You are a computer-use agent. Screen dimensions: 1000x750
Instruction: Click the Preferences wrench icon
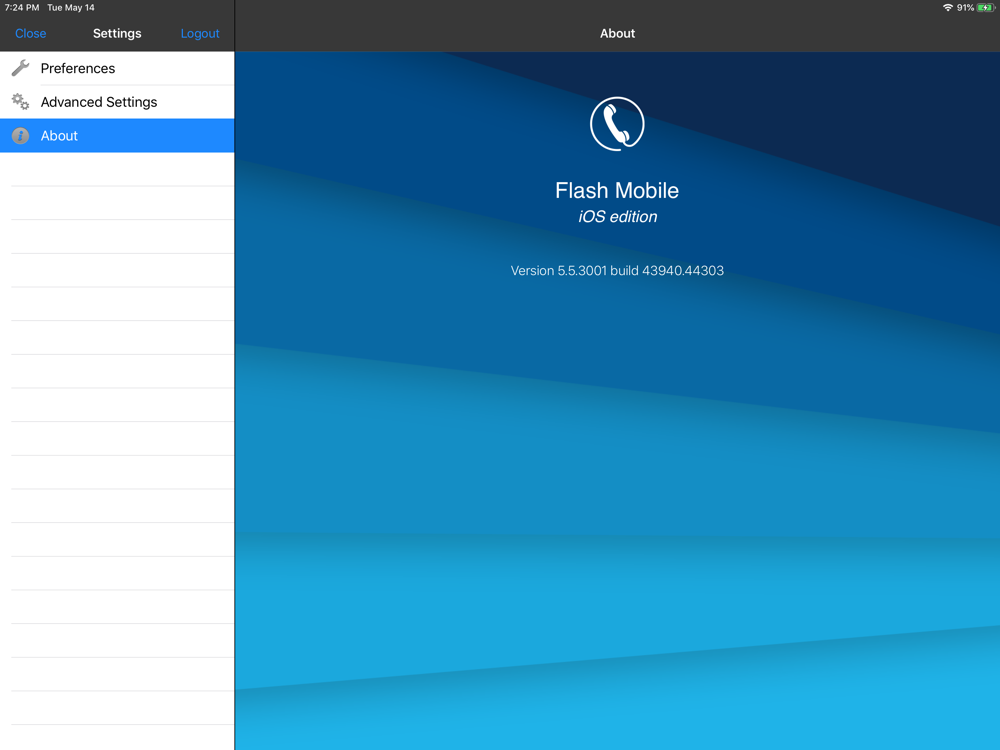pyautogui.click(x=20, y=68)
